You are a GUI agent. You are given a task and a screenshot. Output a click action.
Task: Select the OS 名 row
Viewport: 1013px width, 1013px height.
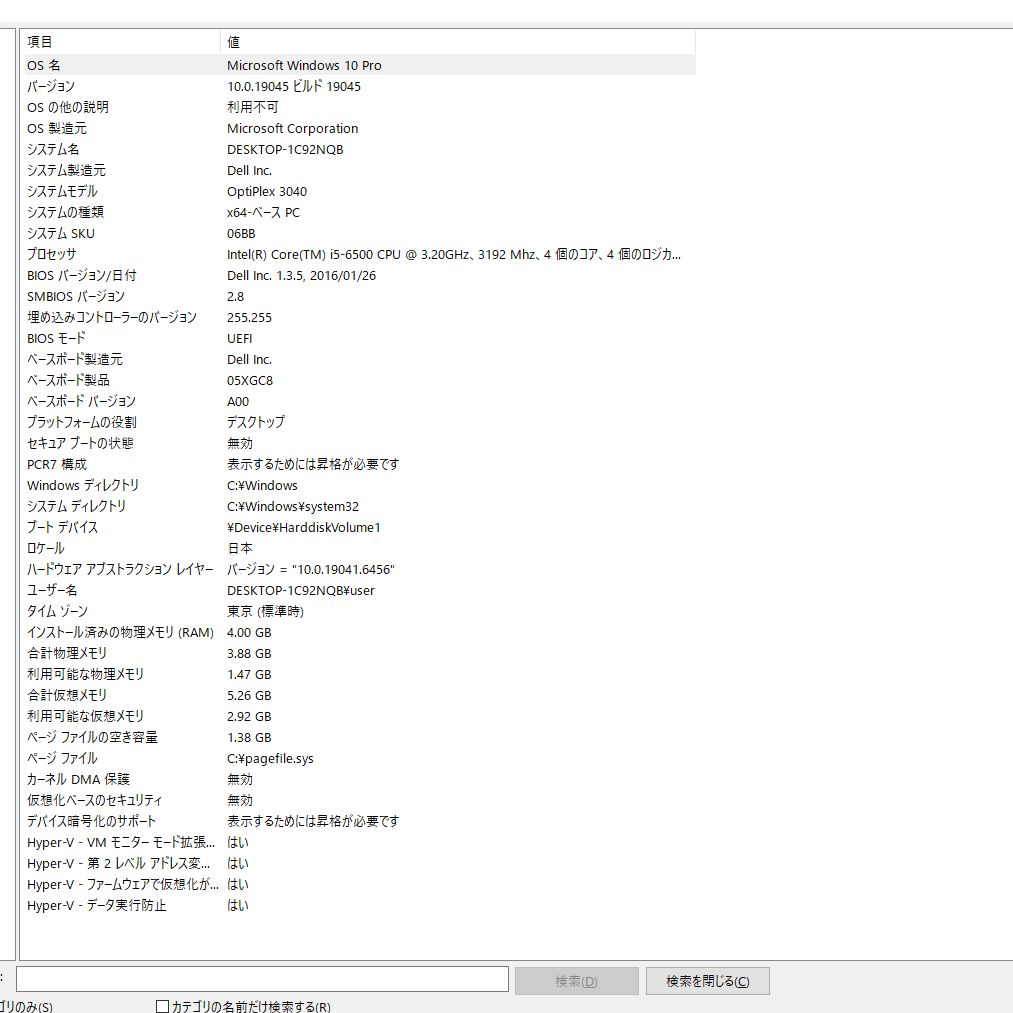pos(120,65)
